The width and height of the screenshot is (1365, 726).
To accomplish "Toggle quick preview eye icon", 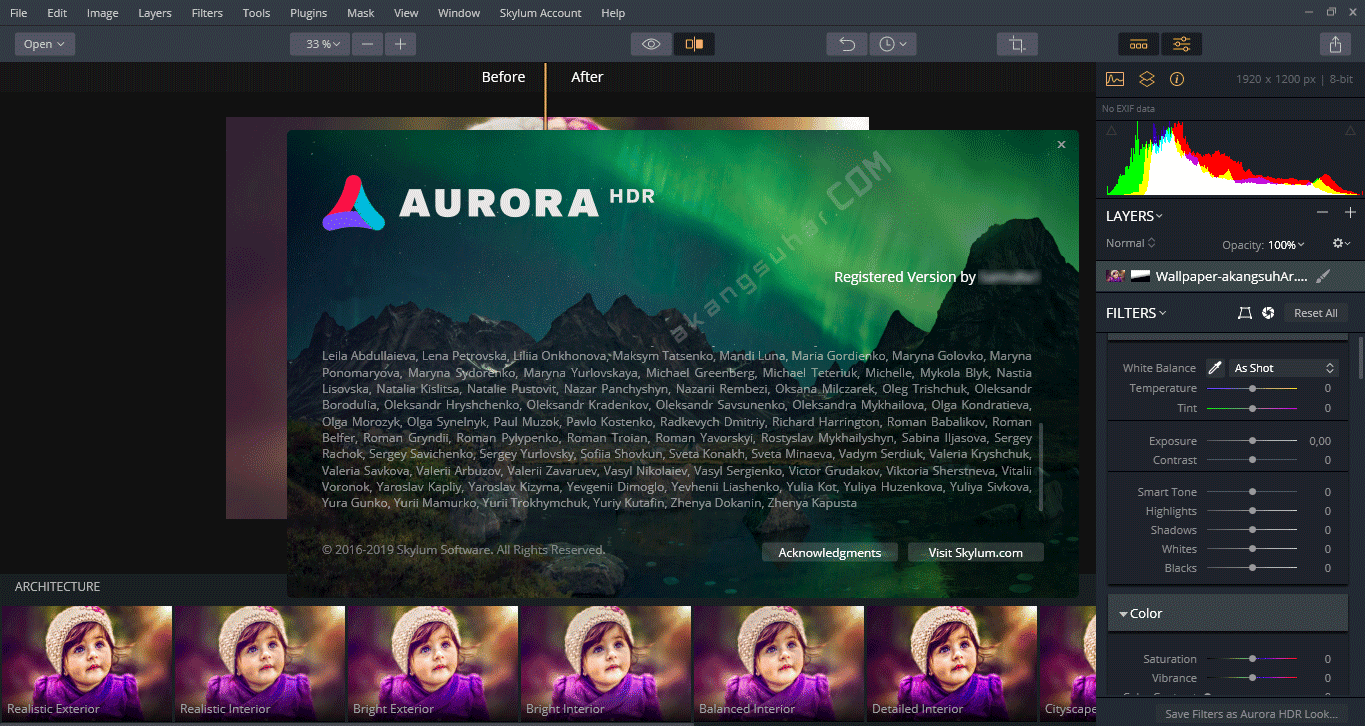I will pos(651,44).
